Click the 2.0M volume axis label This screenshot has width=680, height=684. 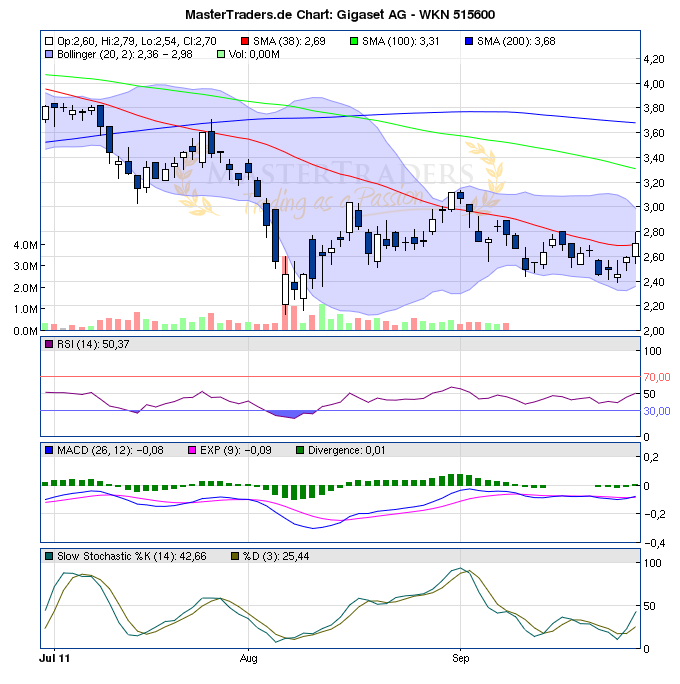(x=25, y=288)
